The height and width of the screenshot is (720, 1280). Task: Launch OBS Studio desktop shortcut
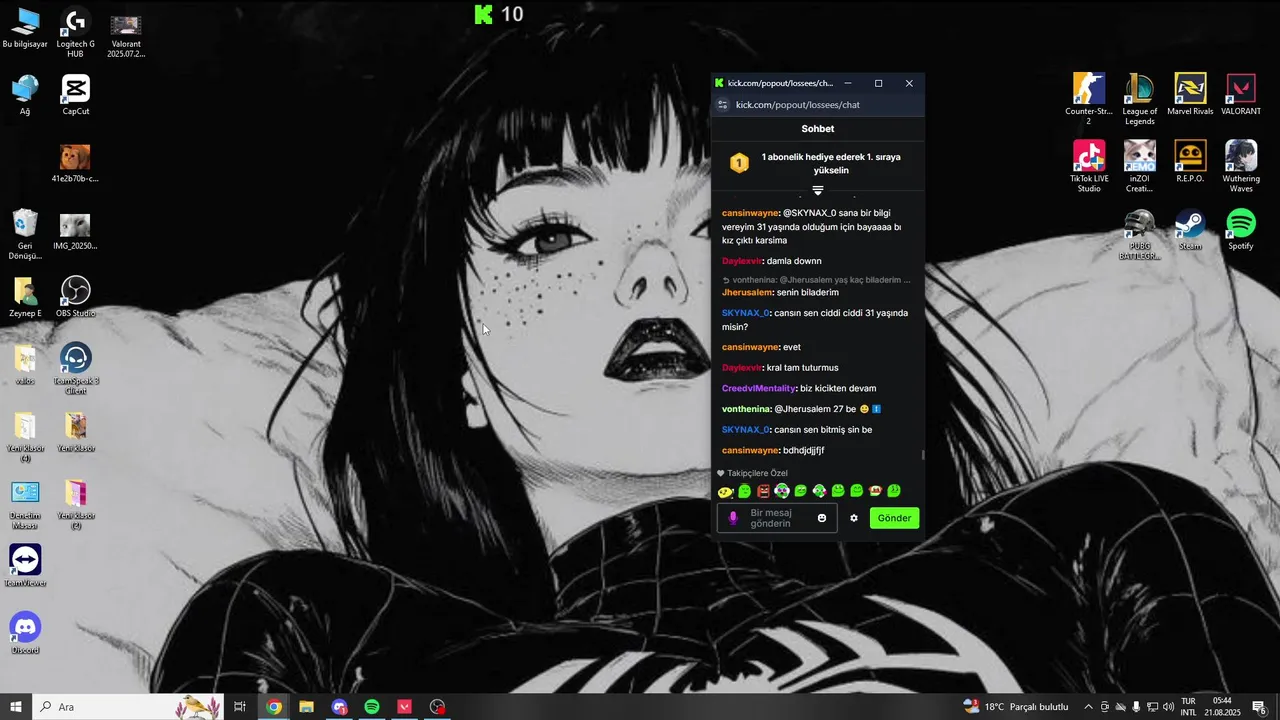click(75, 298)
